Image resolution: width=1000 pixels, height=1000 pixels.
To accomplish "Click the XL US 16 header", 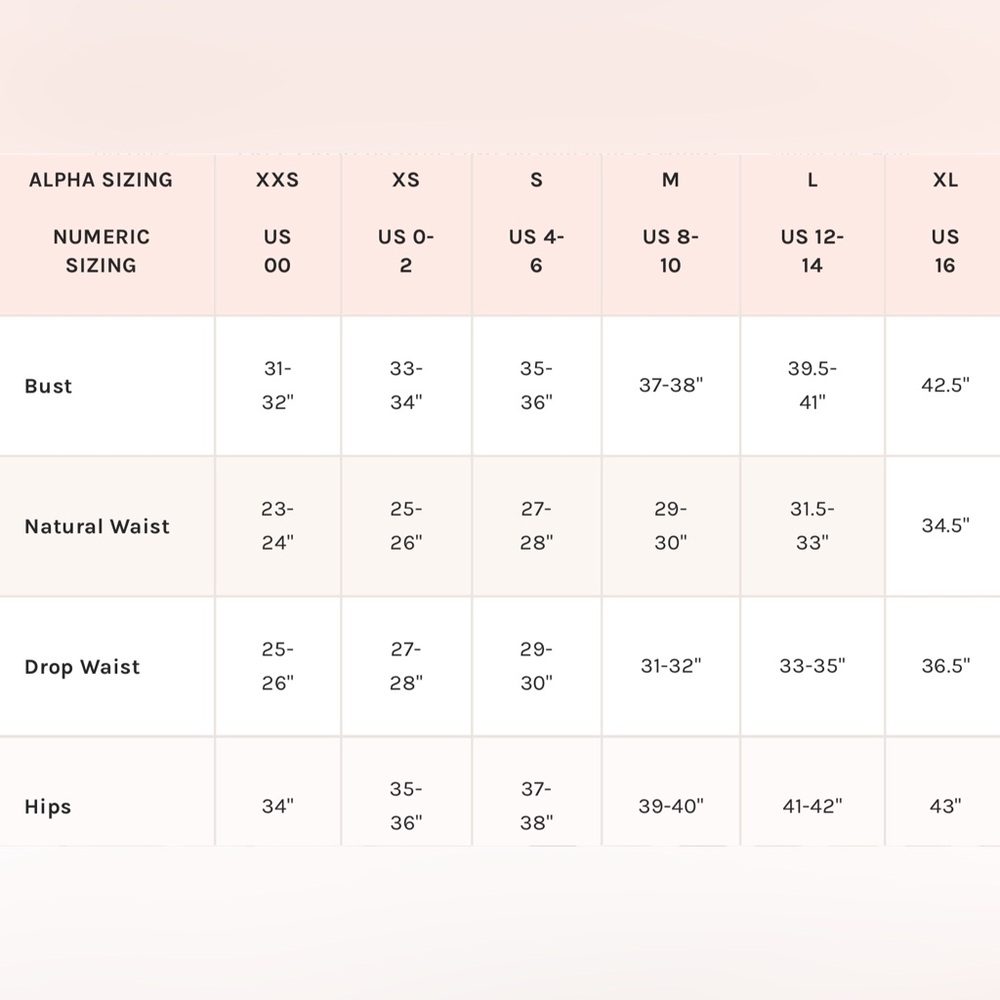I will [944, 235].
